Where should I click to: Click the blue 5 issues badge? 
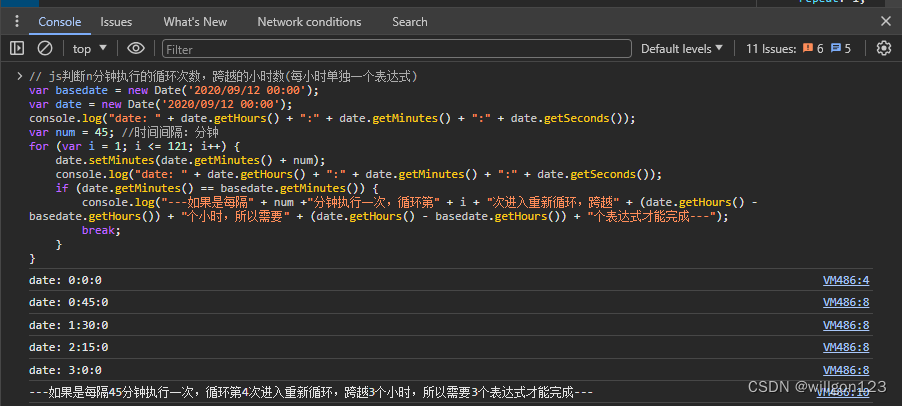pyautogui.click(x=840, y=49)
